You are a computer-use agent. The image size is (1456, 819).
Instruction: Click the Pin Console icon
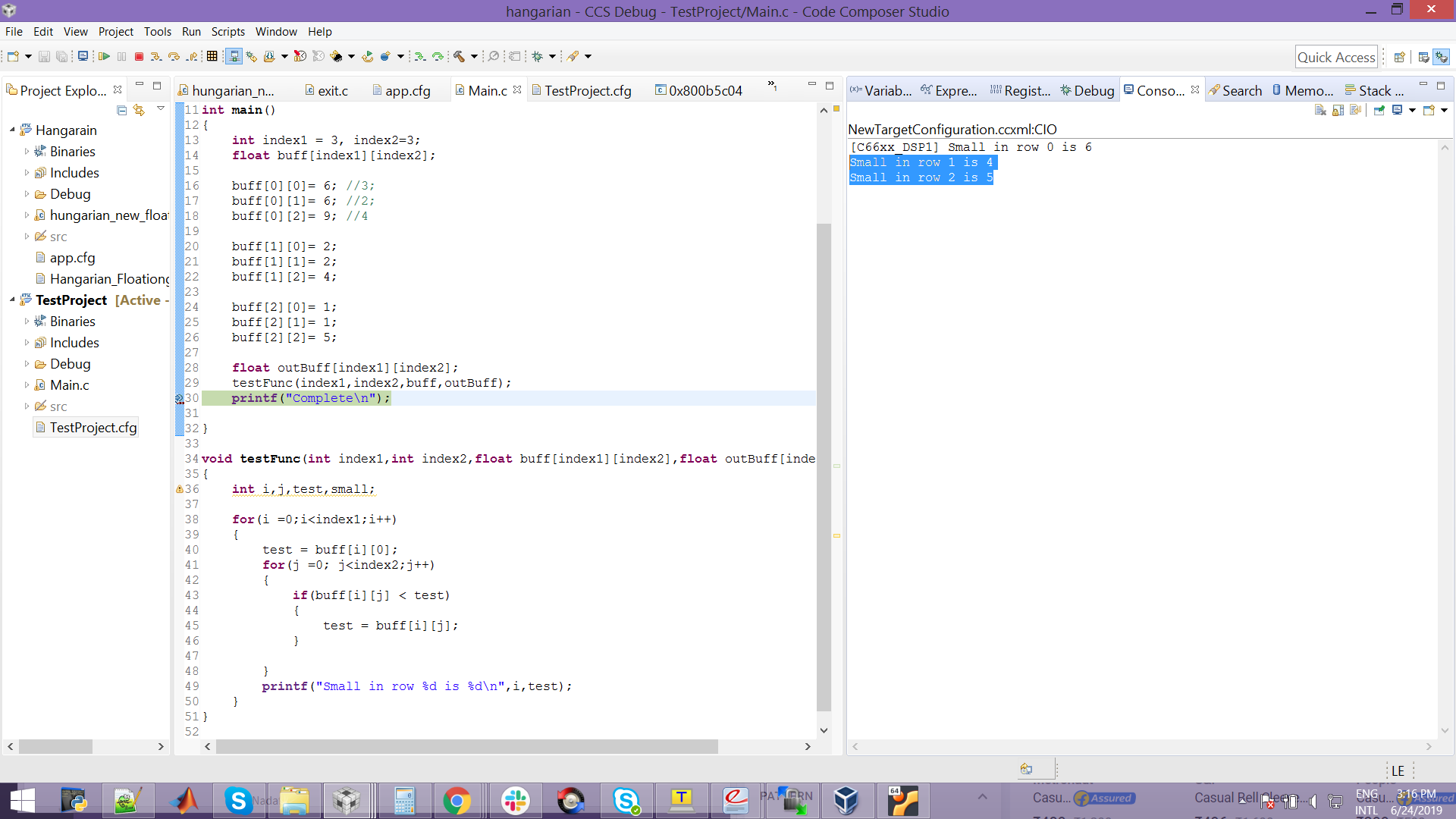(1379, 111)
